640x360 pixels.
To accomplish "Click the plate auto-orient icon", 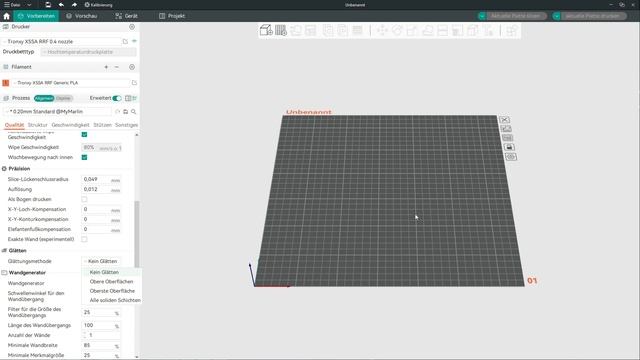I will [x=506, y=129].
